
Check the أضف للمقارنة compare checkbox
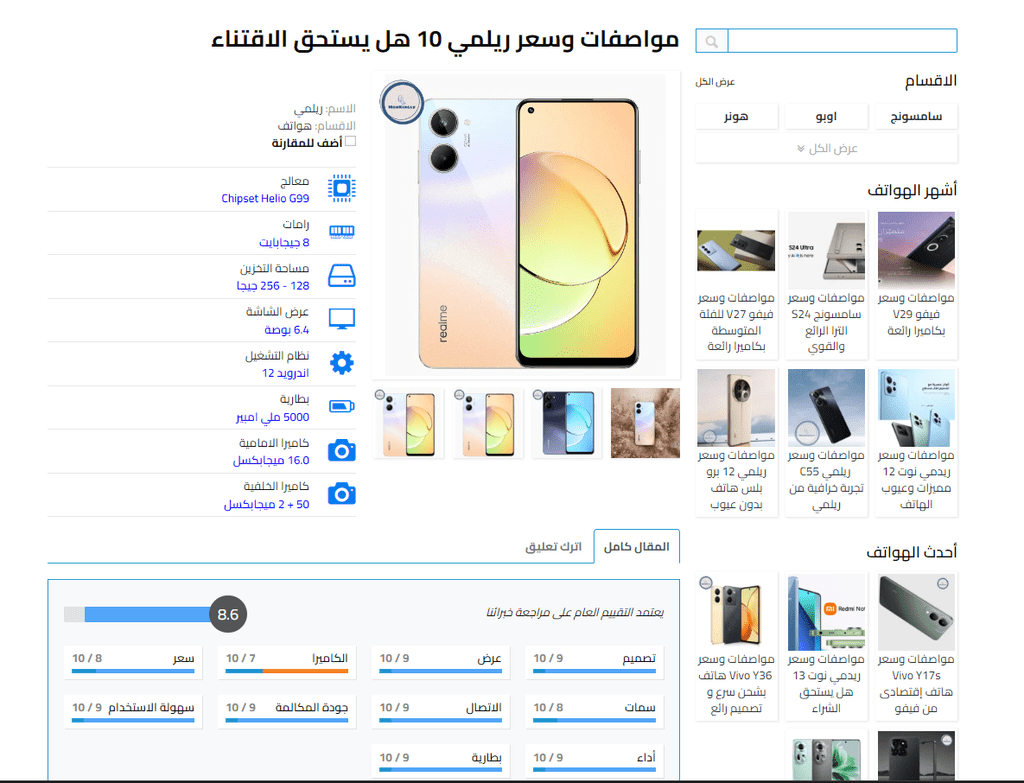[x=351, y=142]
